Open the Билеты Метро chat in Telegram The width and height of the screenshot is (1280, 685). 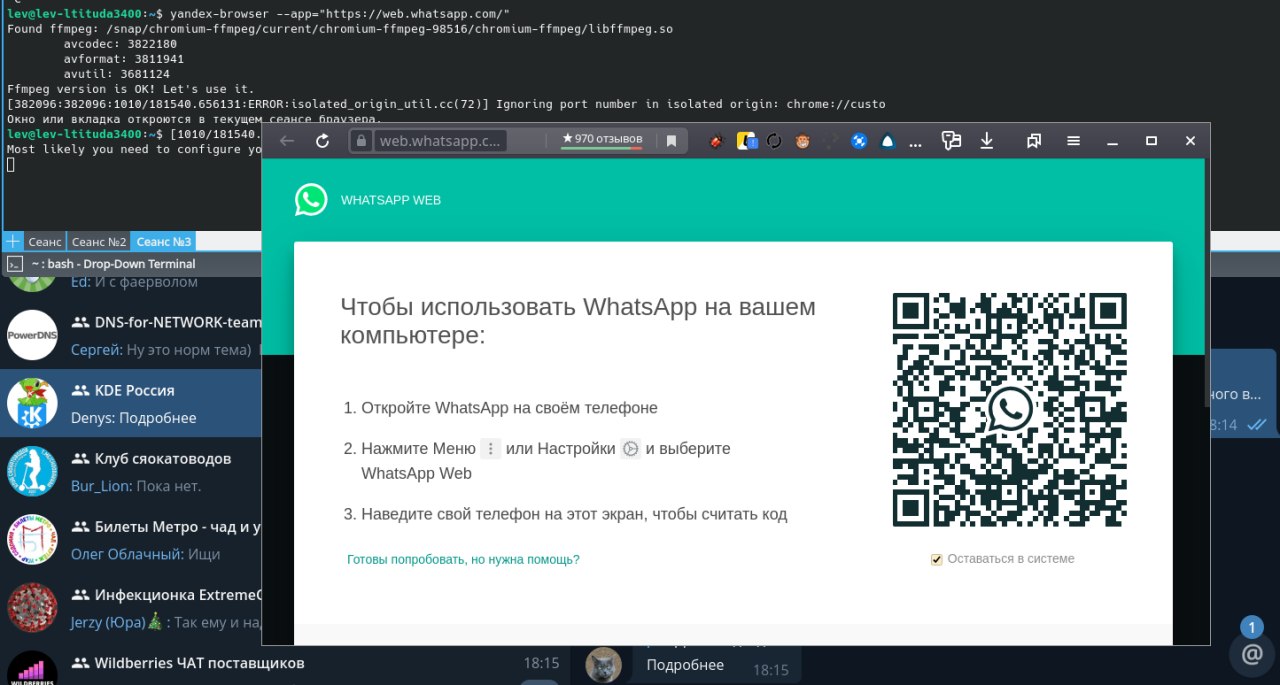click(x=131, y=539)
